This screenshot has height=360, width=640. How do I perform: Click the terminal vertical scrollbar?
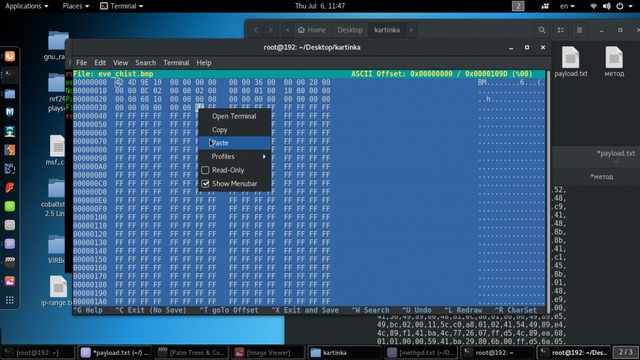(x=548, y=192)
